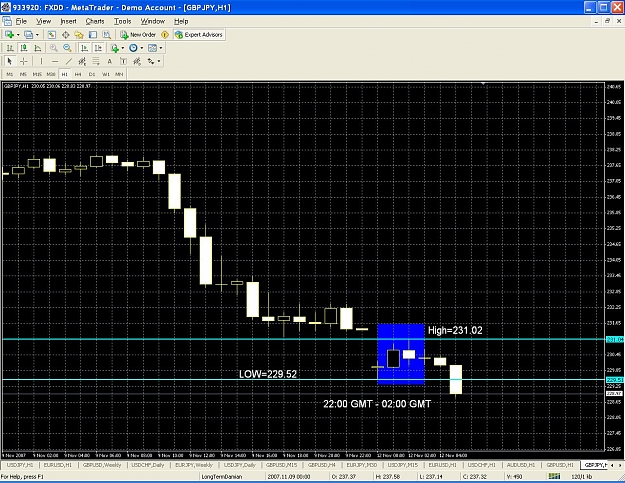Select the Text tool marked A
625x483 pixels.
109,61
